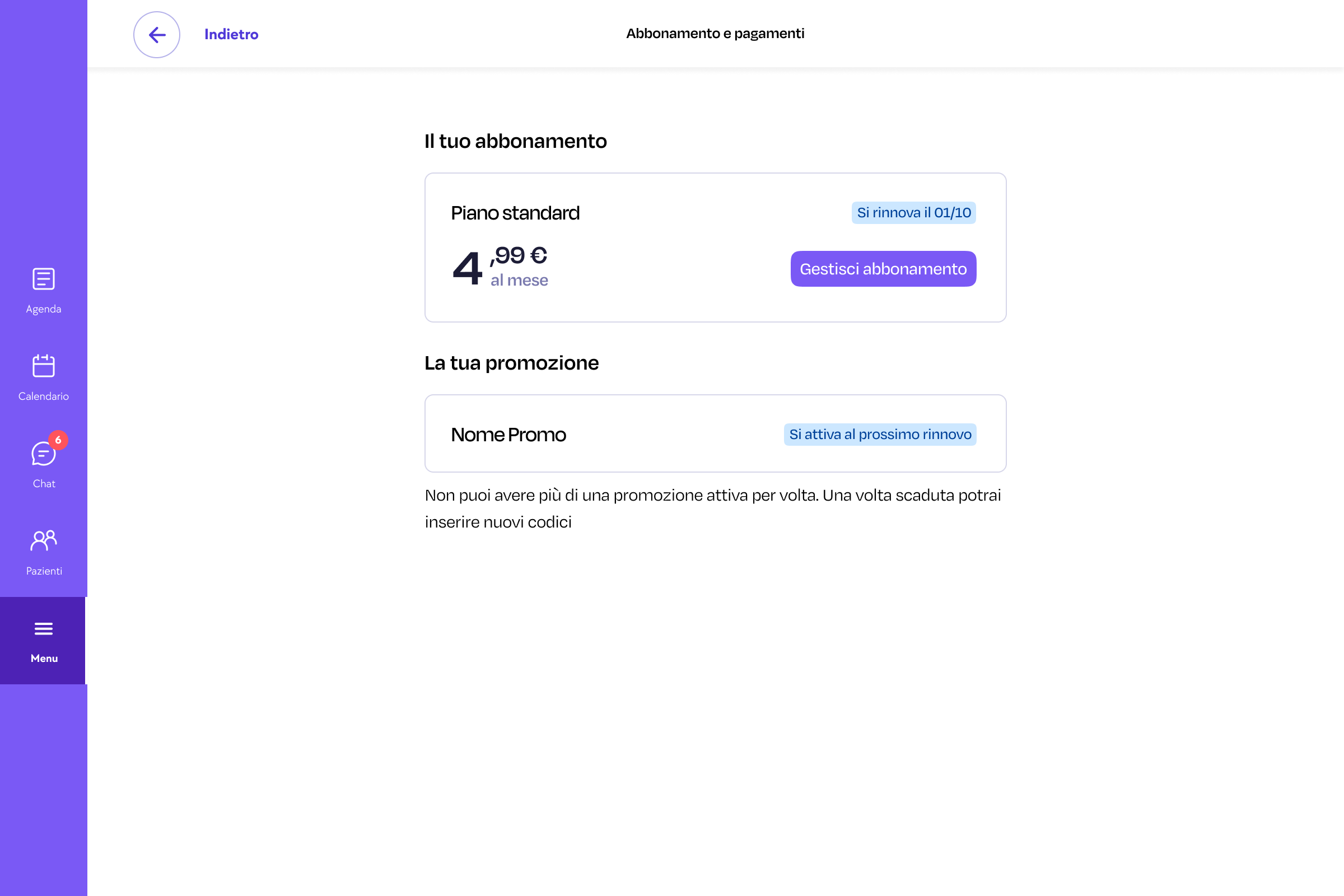
Task: Open the Agenda notes icon
Action: pyautogui.click(x=44, y=279)
